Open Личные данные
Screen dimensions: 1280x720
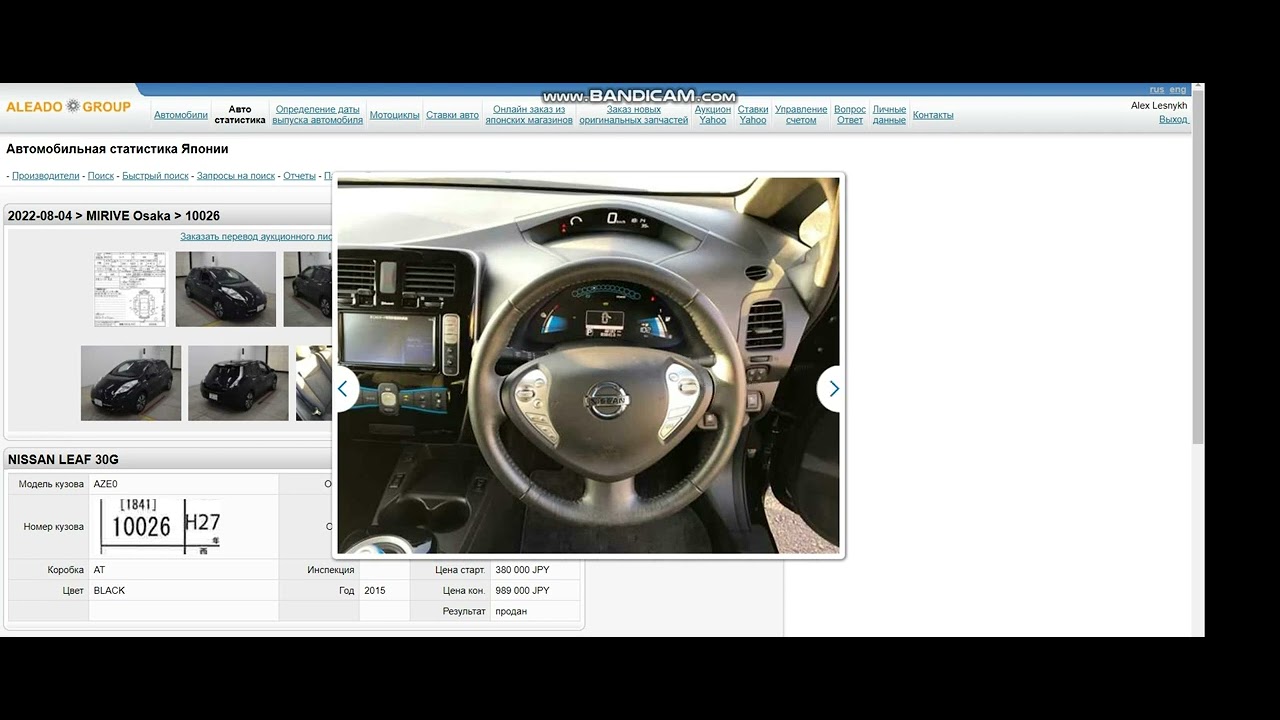point(889,115)
